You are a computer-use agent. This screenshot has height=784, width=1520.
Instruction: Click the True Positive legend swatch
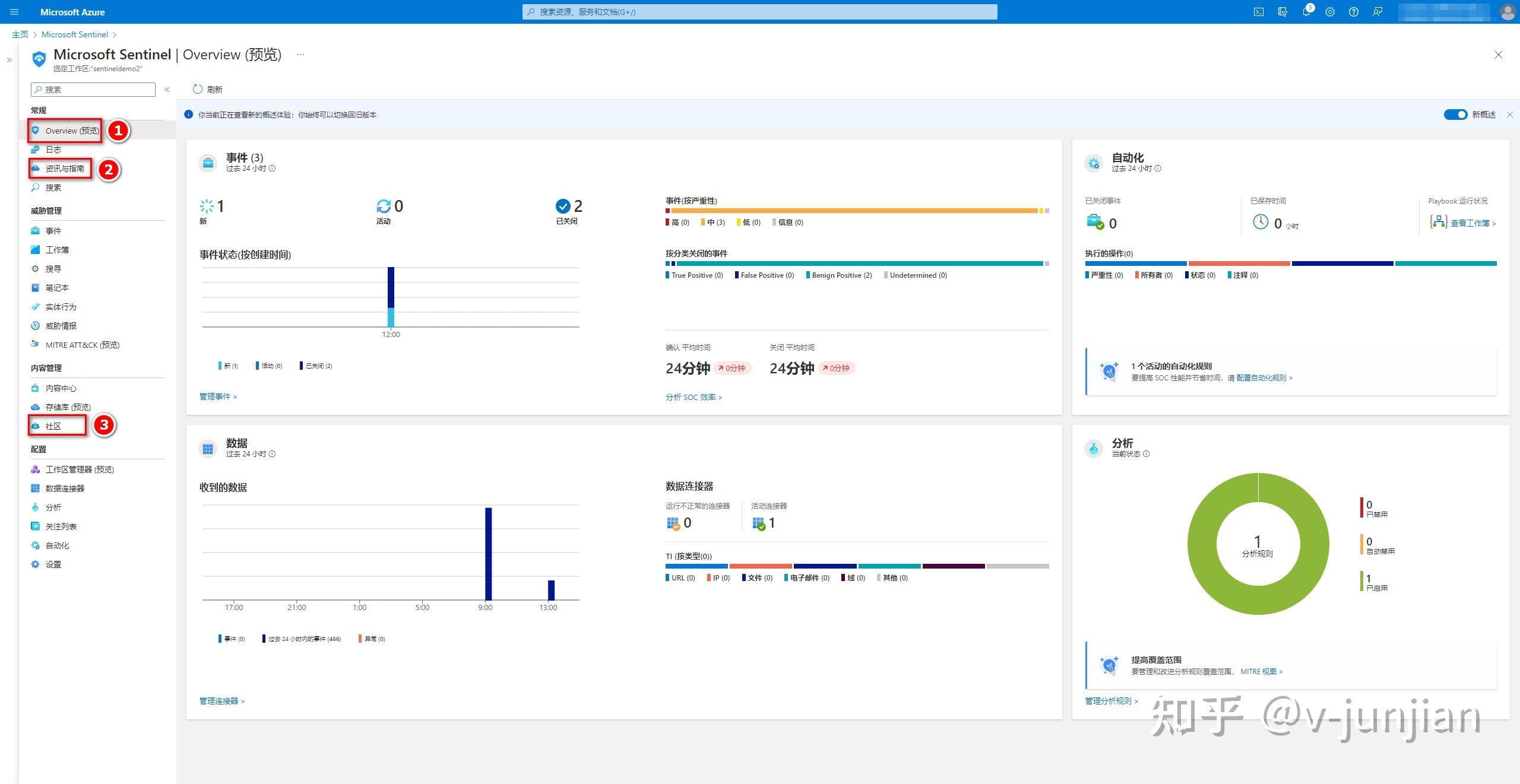tap(667, 275)
